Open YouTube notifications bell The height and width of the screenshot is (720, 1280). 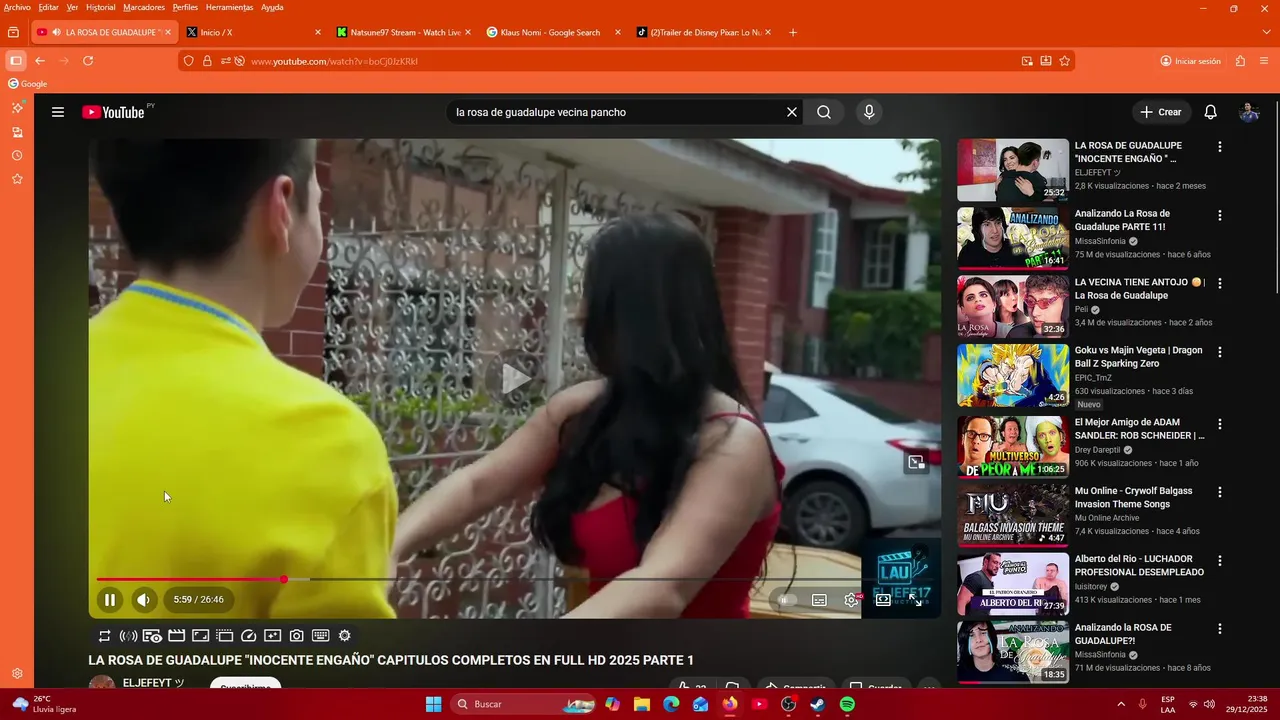click(x=1210, y=112)
